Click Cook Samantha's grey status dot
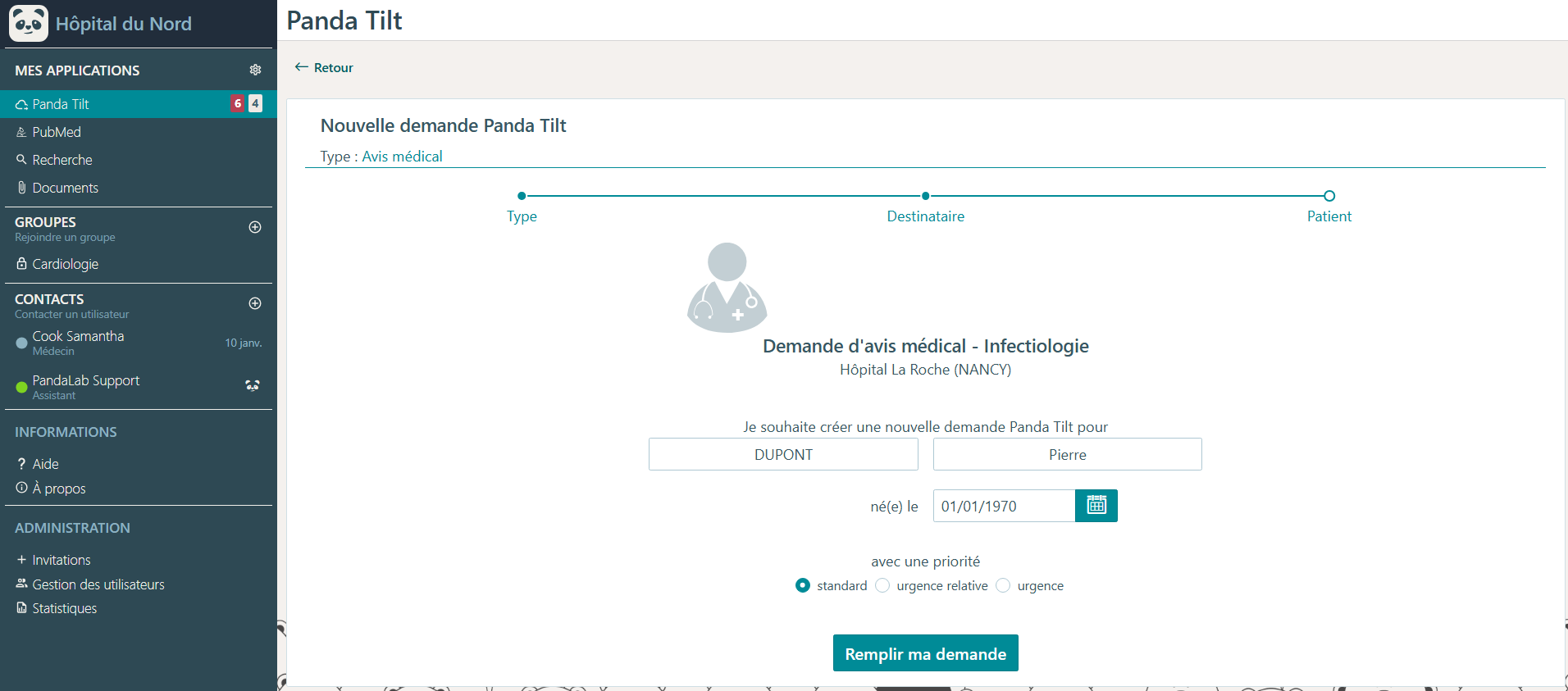Viewport: 1568px width, 691px height. coord(21,343)
